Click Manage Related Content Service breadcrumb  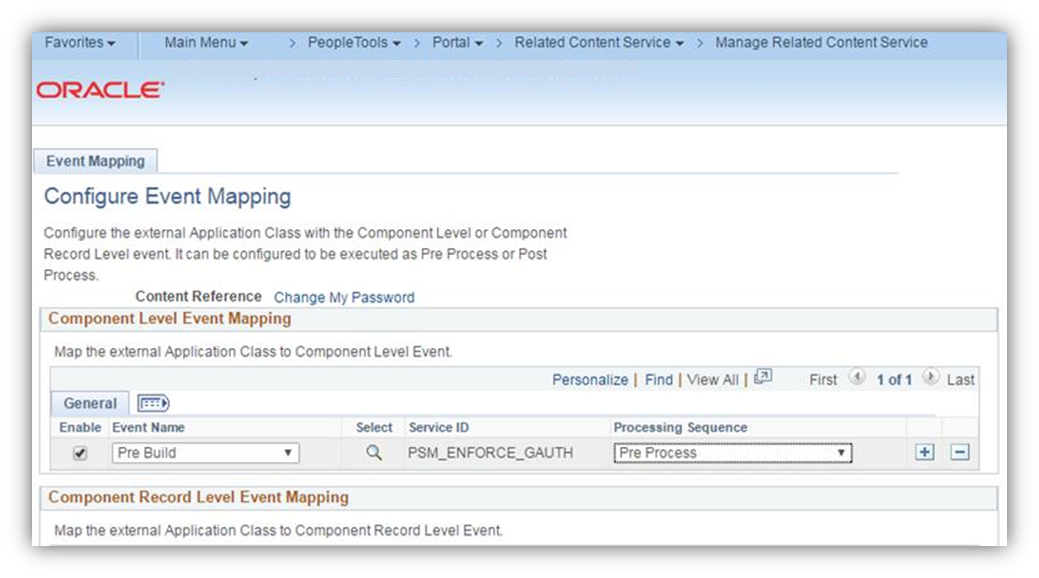(x=821, y=43)
